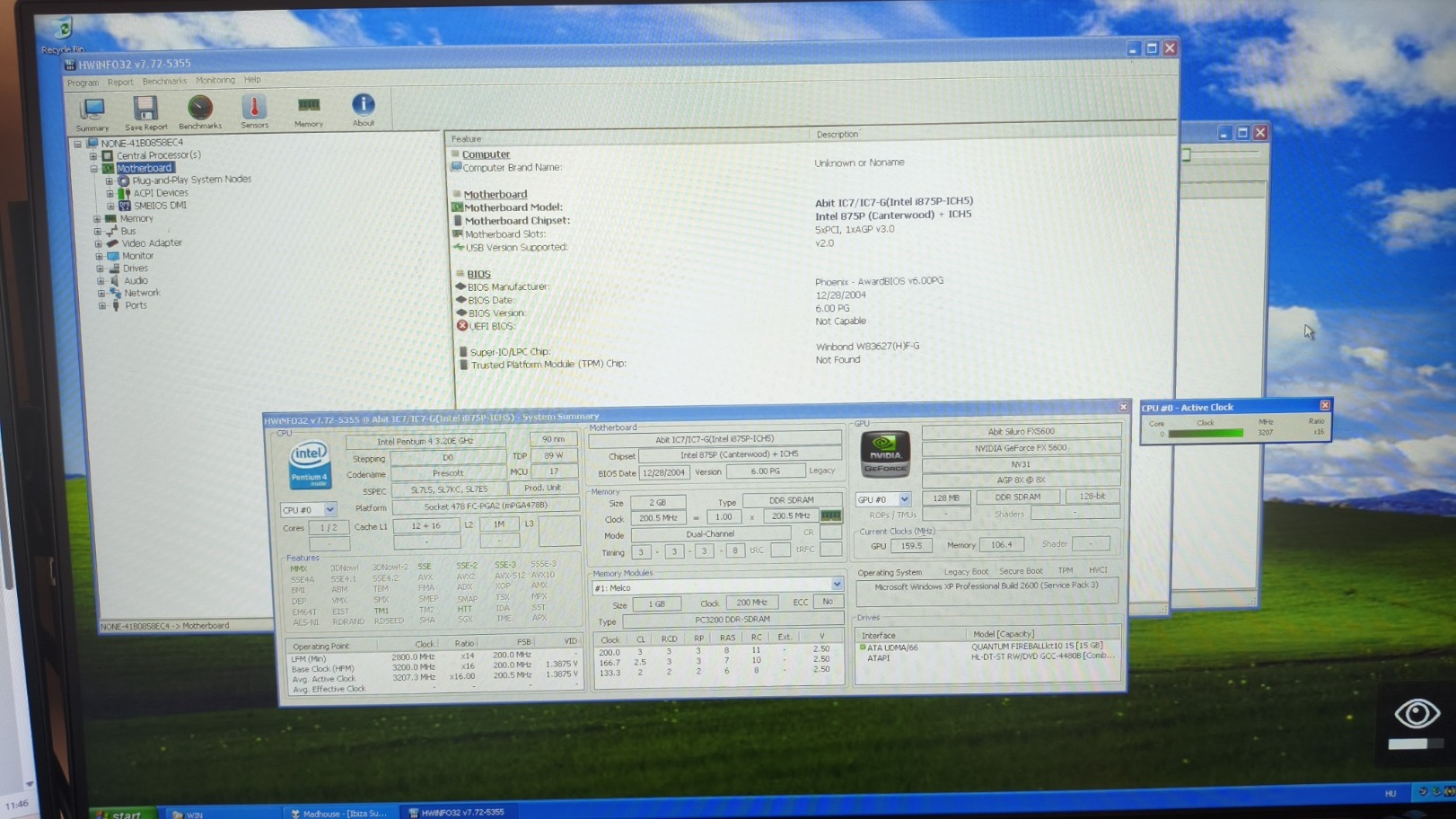Switch to the WIN taskbar item
Viewport: 1456px width, 819px height.
223,815
